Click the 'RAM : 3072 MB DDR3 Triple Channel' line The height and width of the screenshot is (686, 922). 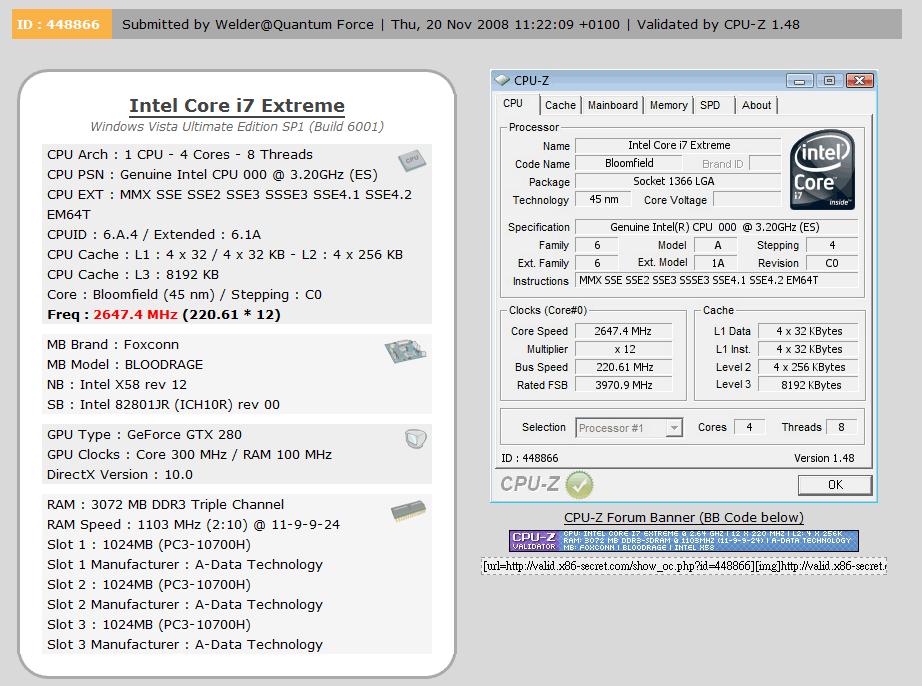point(165,504)
